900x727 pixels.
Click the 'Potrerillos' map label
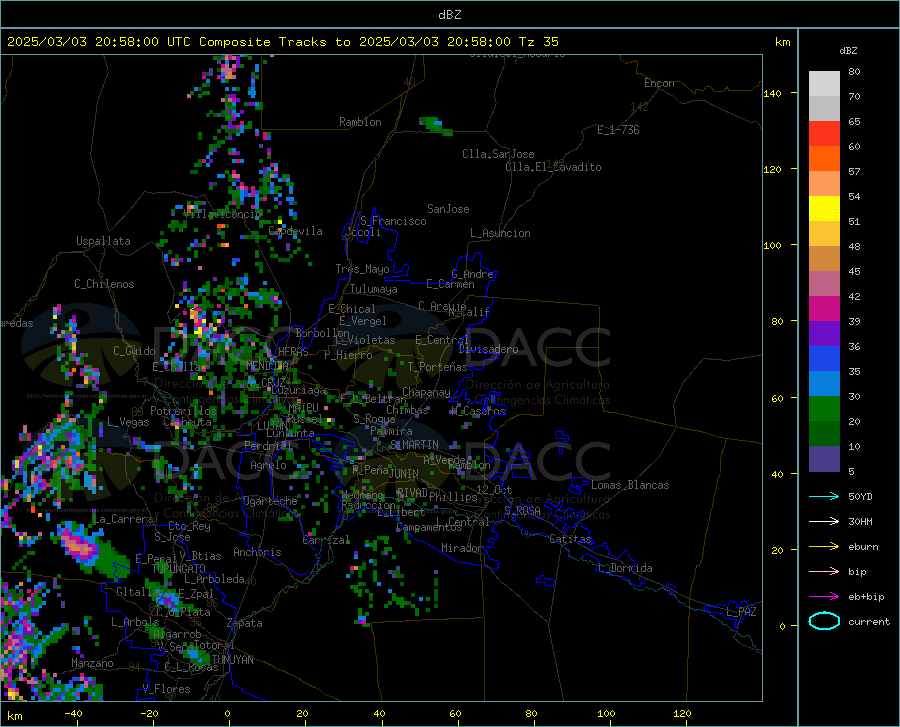tap(183, 411)
